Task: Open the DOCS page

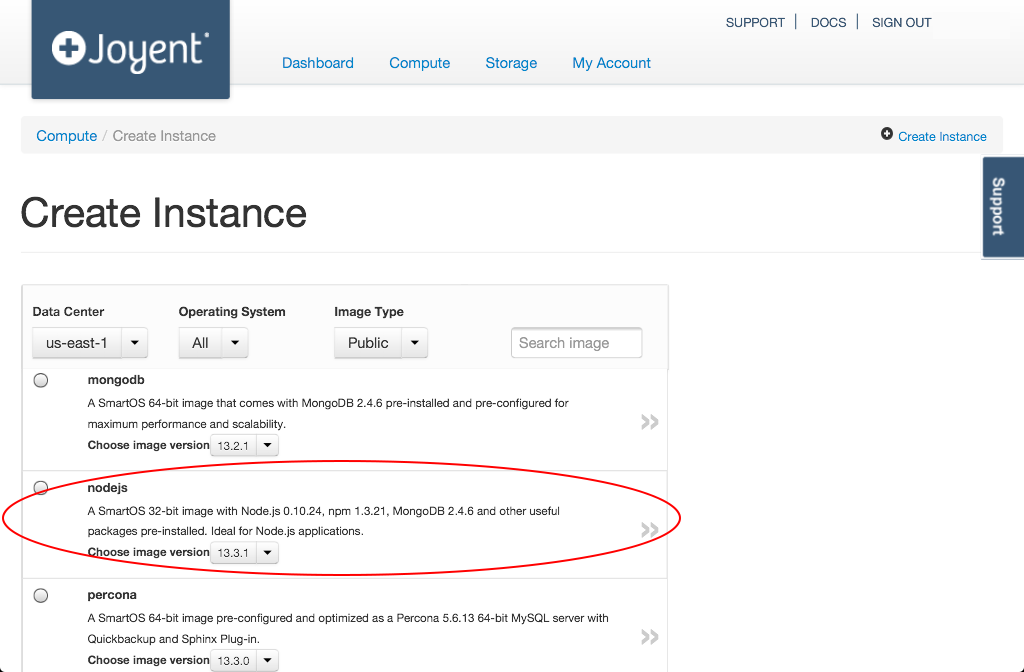Action: tap(828, 22)
